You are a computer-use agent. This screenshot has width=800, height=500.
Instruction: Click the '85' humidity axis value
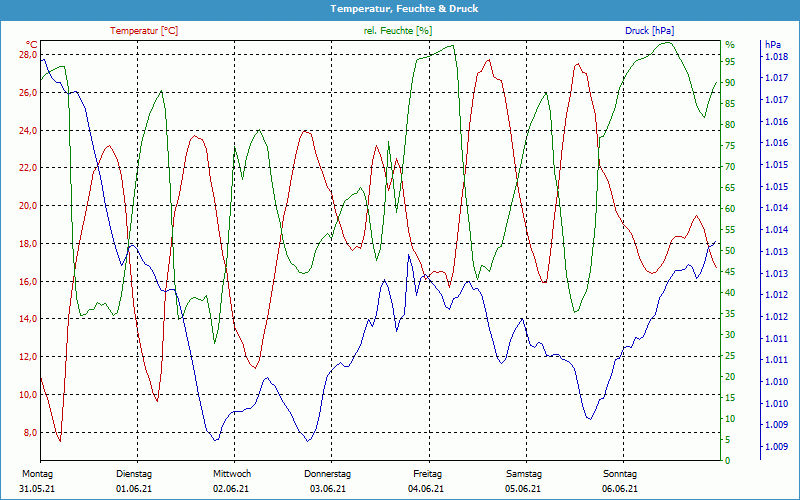(x=730, y=104)
